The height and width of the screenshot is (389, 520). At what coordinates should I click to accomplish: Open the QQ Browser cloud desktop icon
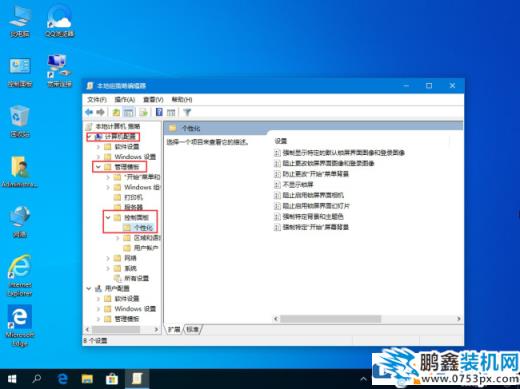[x=60, y=21]
